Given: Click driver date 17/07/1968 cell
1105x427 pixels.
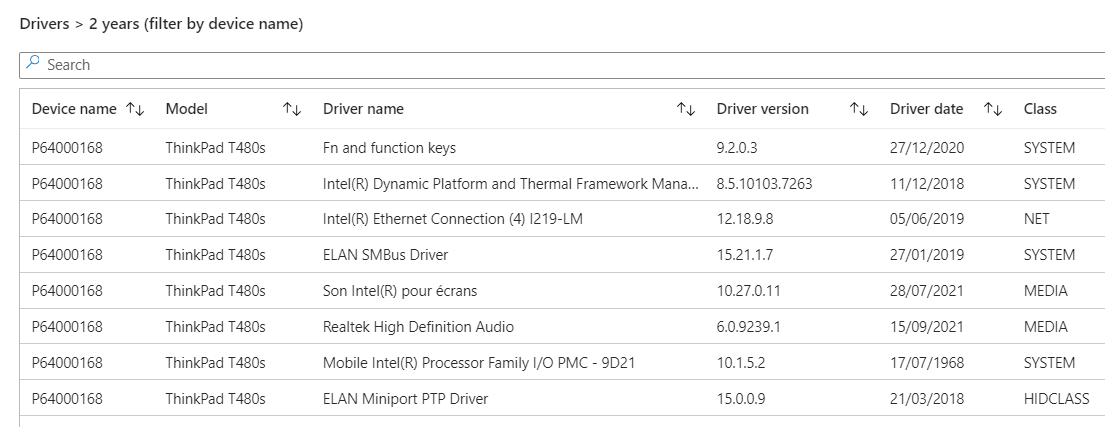Looking at the screenshot, I should 927,363.
